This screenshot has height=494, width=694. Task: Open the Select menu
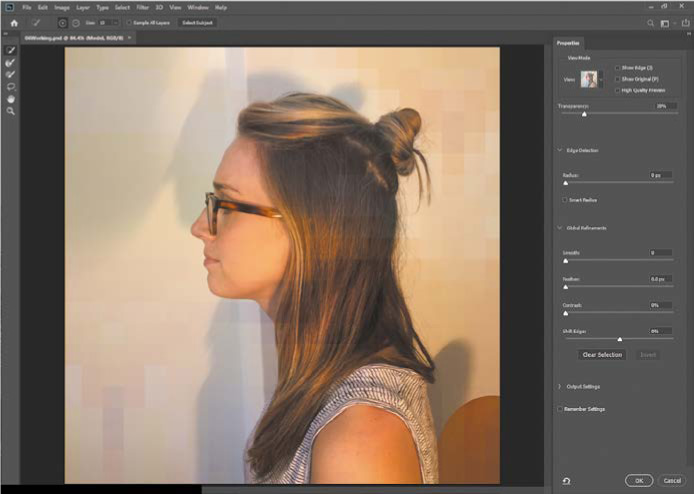pos(122,7)
